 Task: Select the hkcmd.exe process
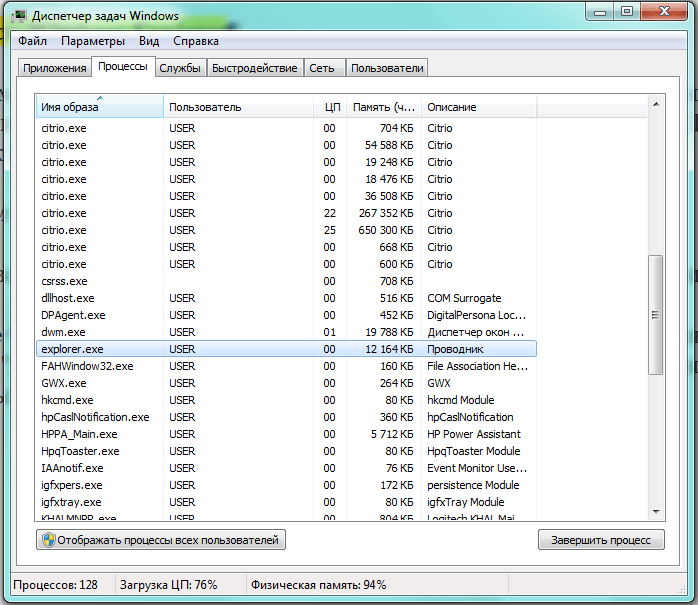(286, 400)
